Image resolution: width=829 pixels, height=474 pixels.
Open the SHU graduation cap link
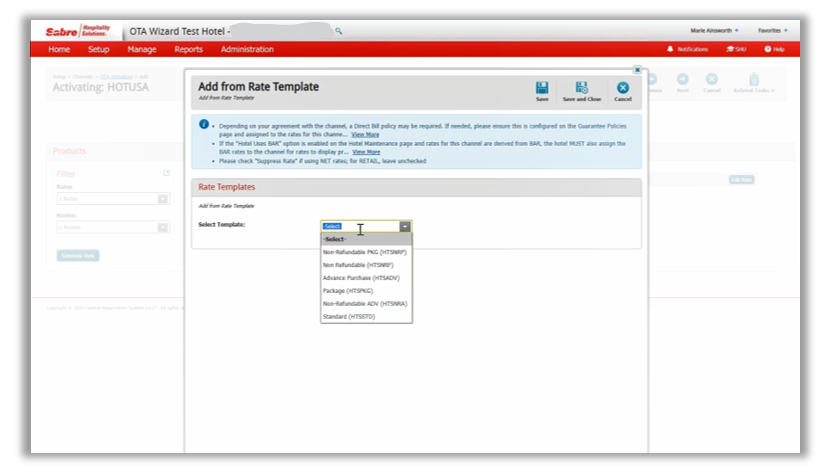pos(736,49)
